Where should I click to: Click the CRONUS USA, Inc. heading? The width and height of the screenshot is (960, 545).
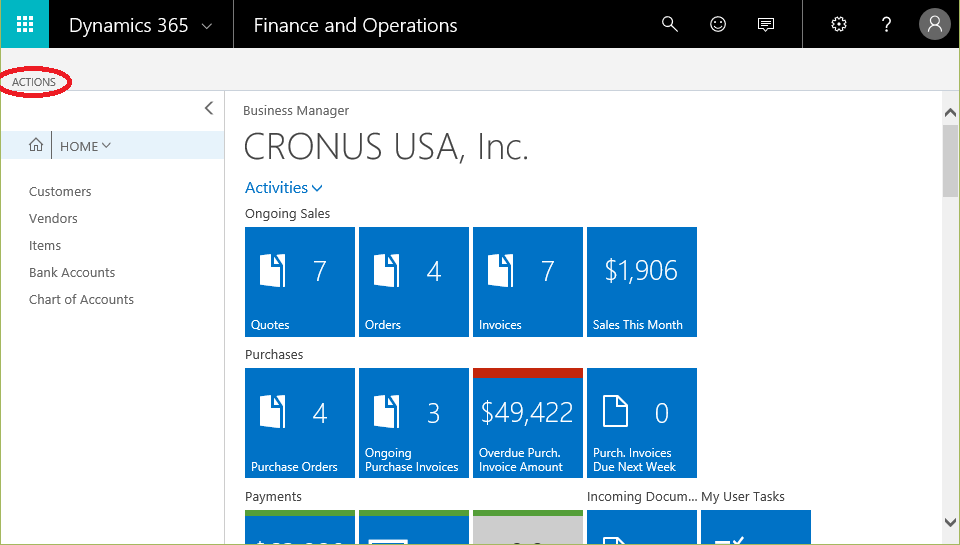tap(386, 147)
